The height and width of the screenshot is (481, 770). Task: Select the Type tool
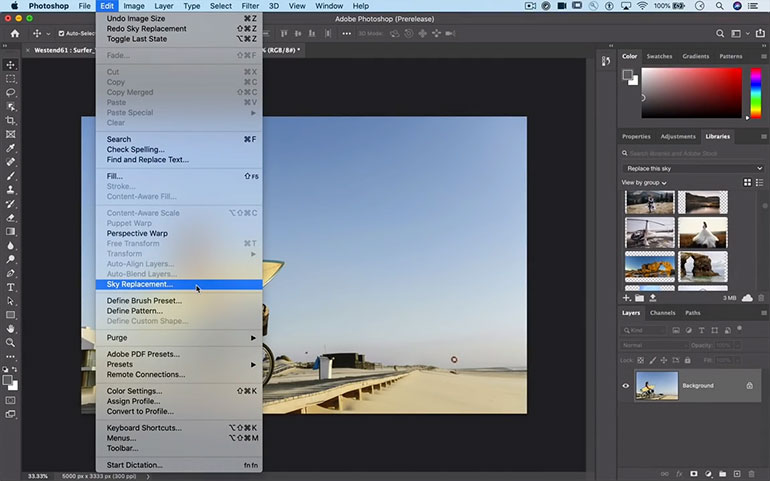click(11, 286)
